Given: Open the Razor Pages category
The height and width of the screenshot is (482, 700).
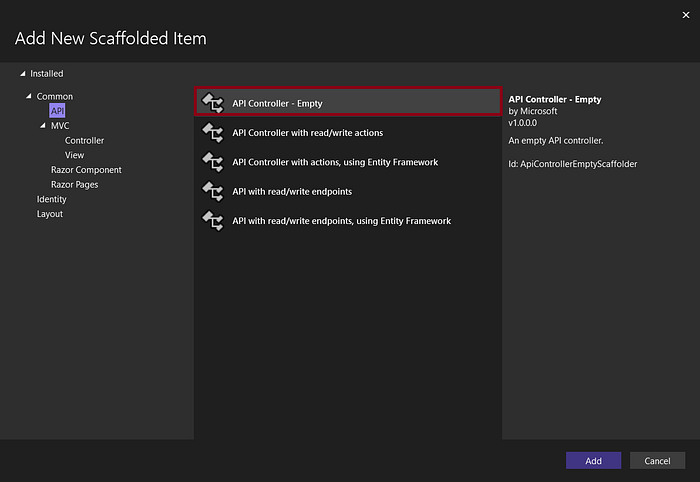Looking at the screenshot, I should pos(74,185).
